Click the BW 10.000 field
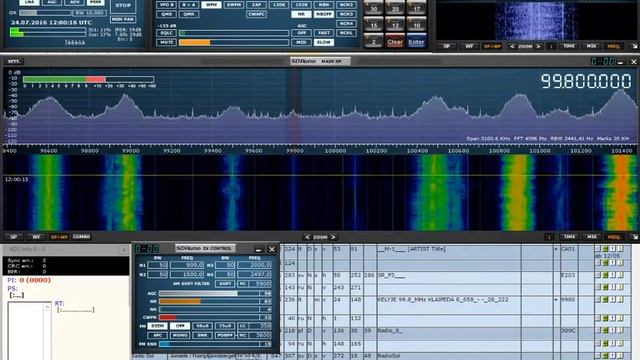Image resolution: width=640 pixels, height=360 pixels. coord(89,13)
